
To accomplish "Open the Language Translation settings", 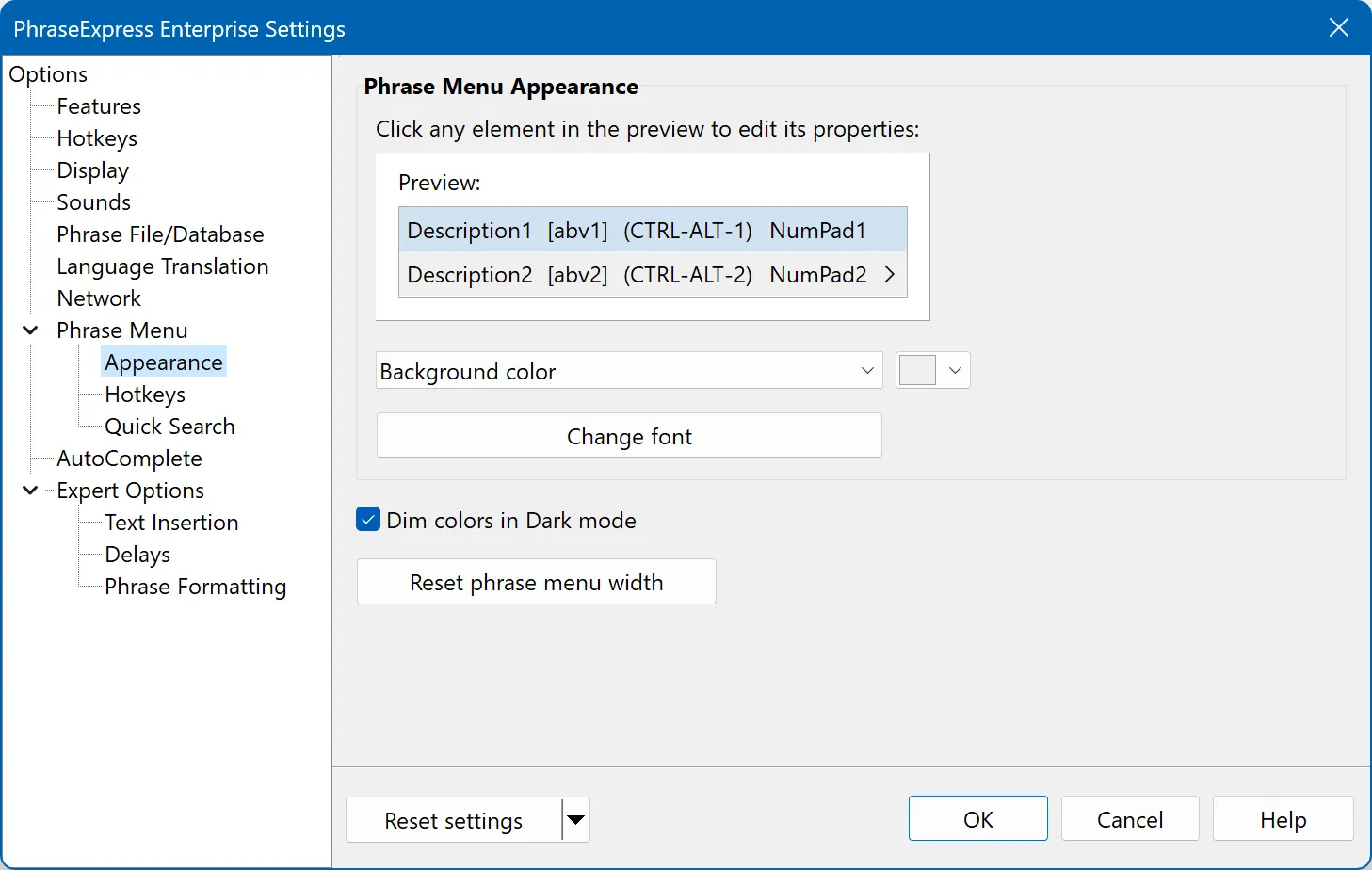I will (162, 266).
